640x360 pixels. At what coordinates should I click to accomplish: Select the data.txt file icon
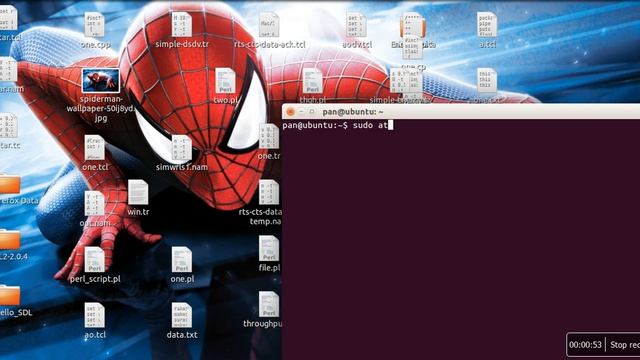(182, 315)
